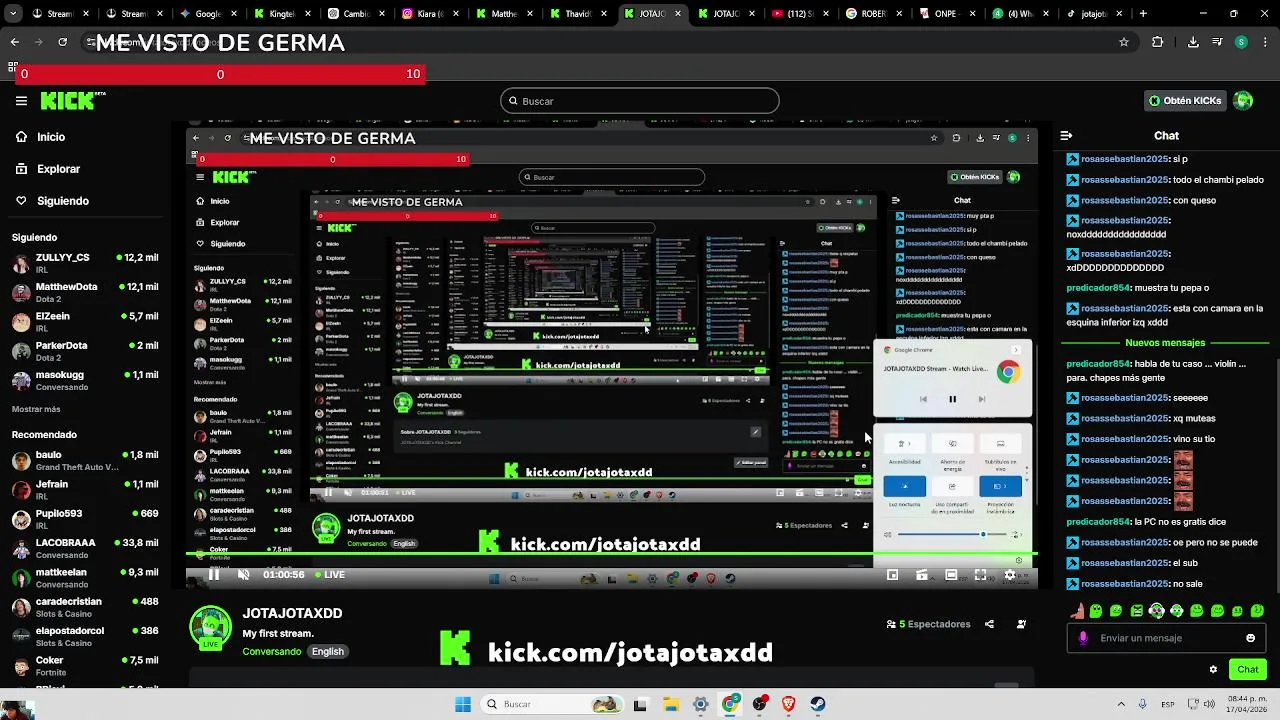Click the English language tag
Viewport: 1280px width, 720px height.
(327, 651)
